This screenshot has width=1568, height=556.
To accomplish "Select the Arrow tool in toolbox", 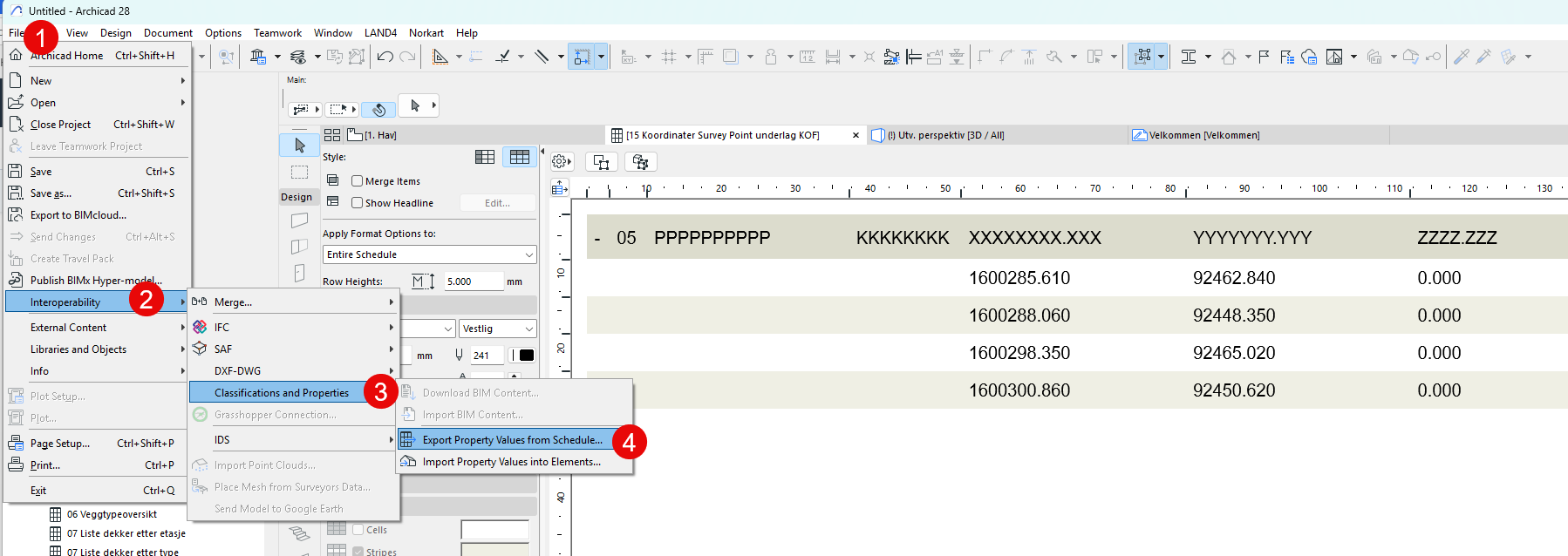I will (x=299, y=145).
